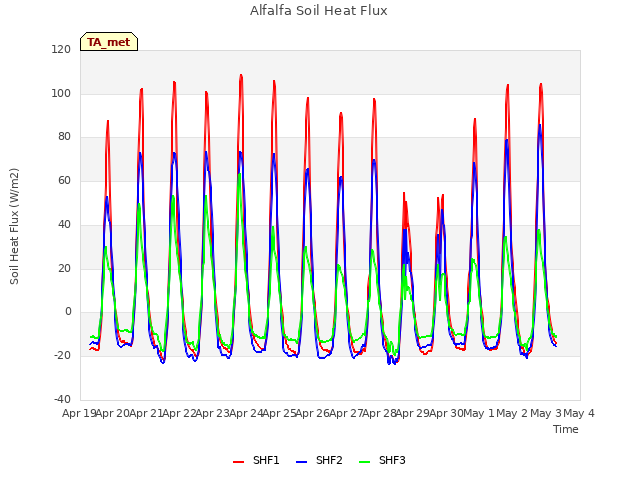Image resolution: width=640 pixels, height=480 pixels.
Task: Click the Apr 19 x-axis tick label
Action: tap(79, 413)
